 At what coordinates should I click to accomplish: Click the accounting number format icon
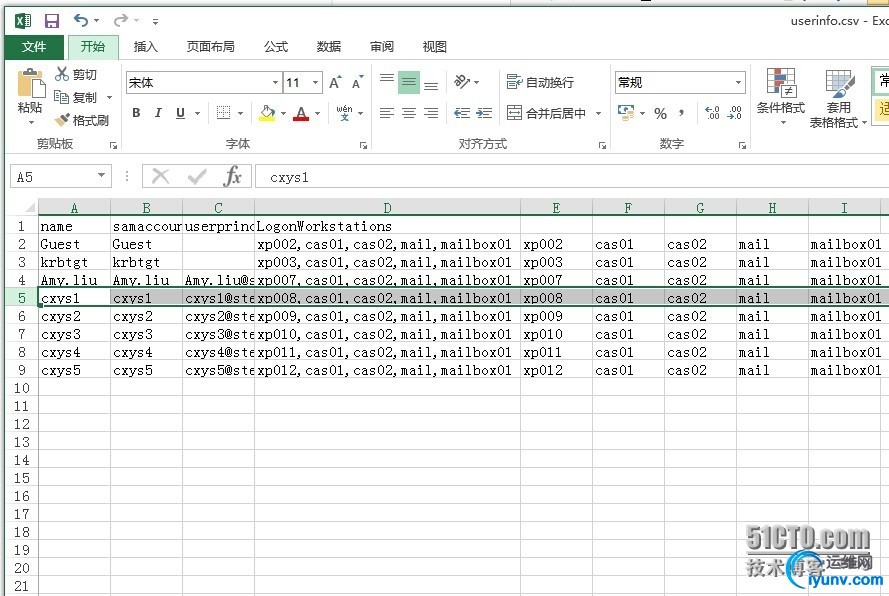point(626,112)
